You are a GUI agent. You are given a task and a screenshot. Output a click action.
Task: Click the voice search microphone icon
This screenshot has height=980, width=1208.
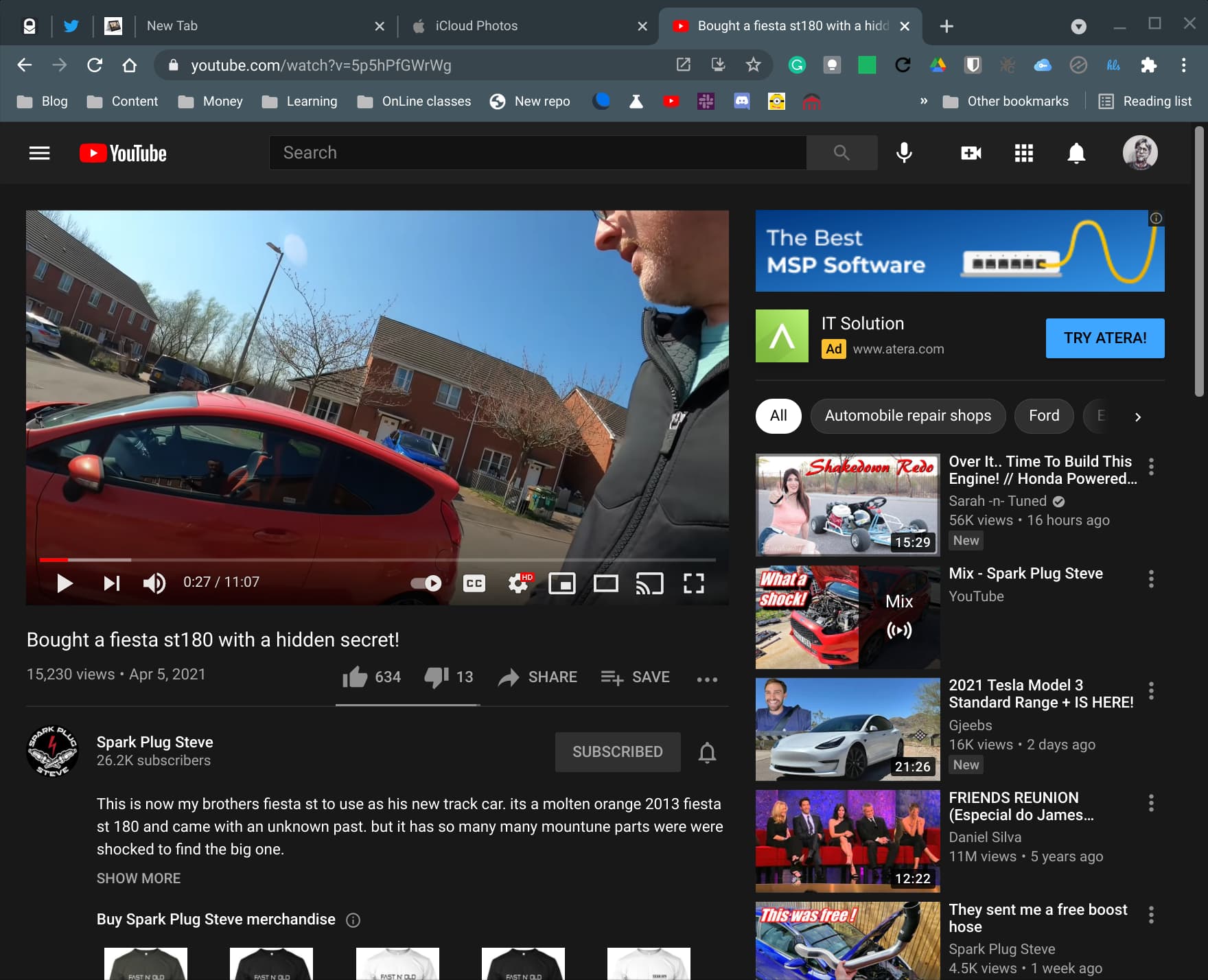tap(904, 153)
